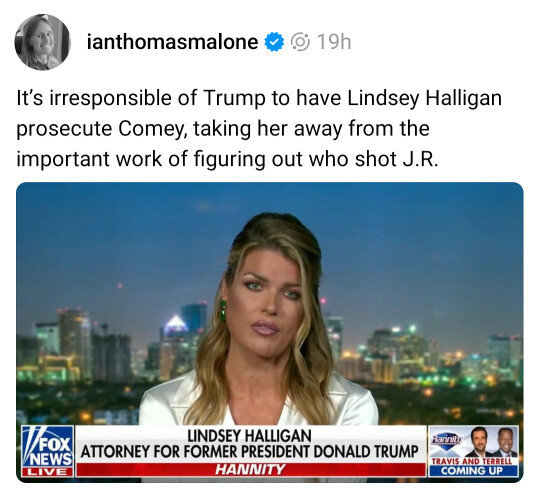Click the post text about Lindsey Halligan
The height and width of the screenshot is (494, 540).
[259, 128]
